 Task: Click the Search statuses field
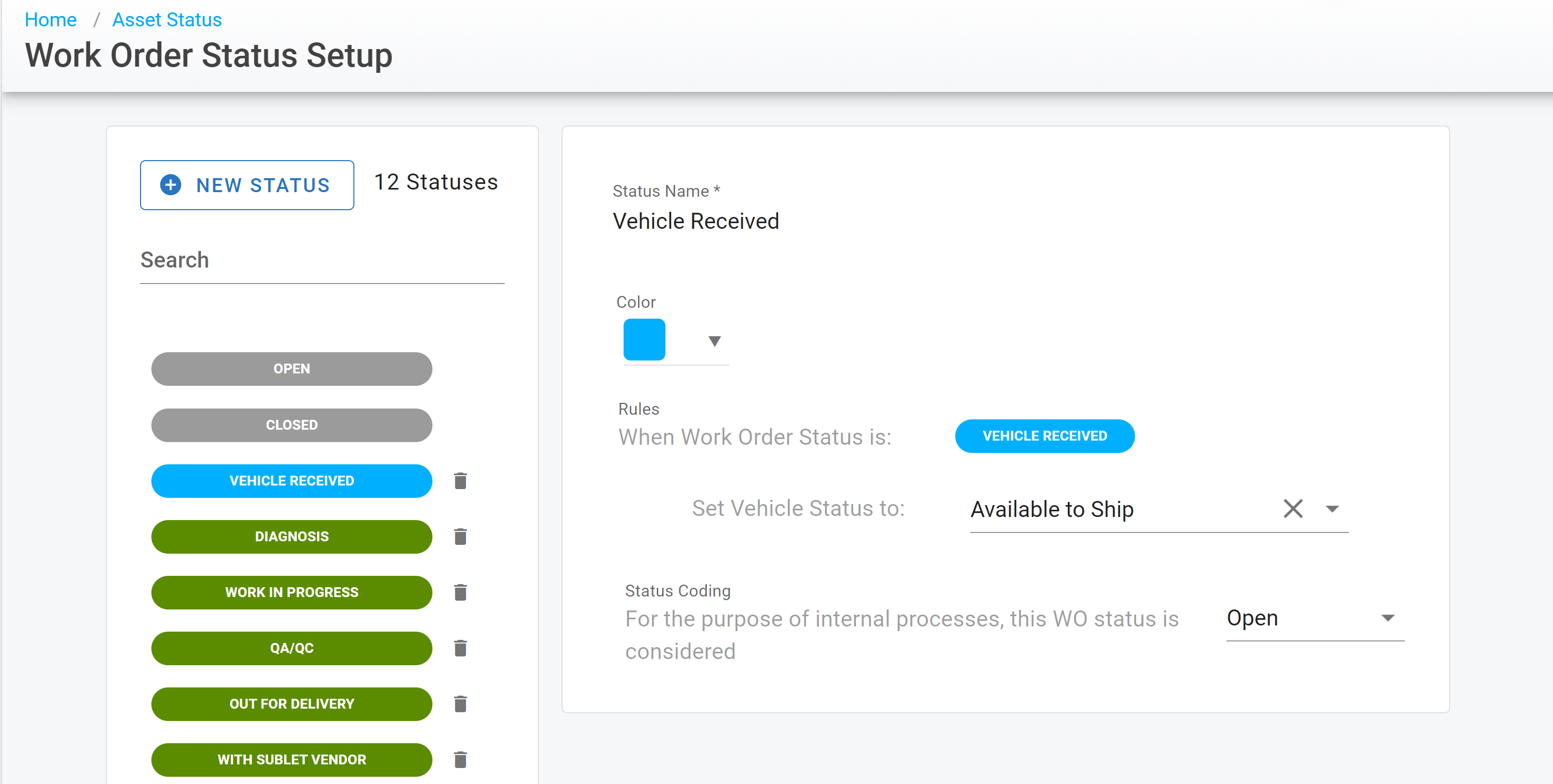[x=321, y=260]
